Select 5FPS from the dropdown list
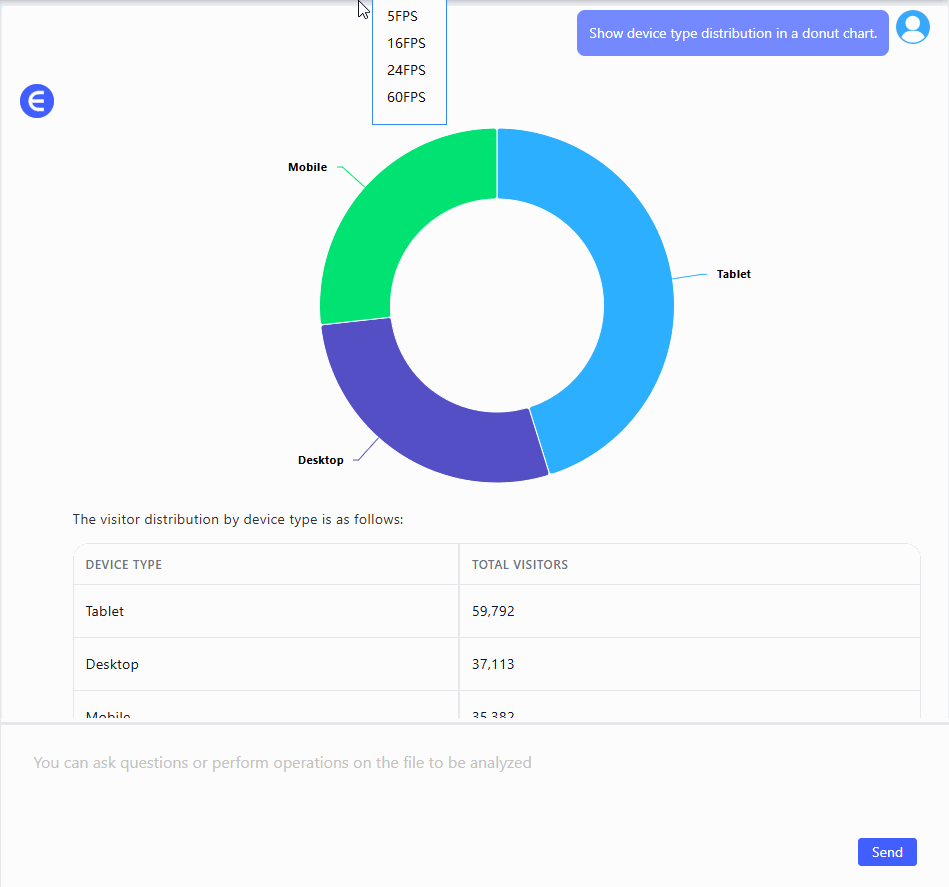 402,16
